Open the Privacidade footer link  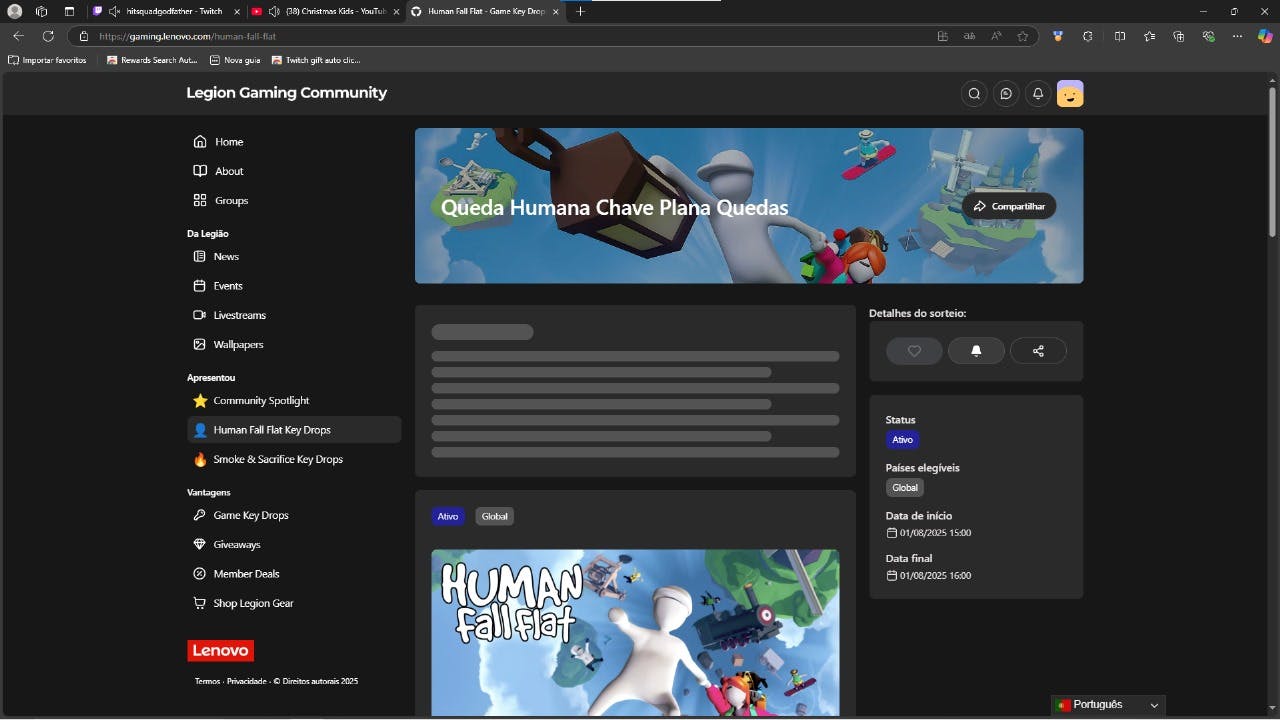(x=246, y=681)
